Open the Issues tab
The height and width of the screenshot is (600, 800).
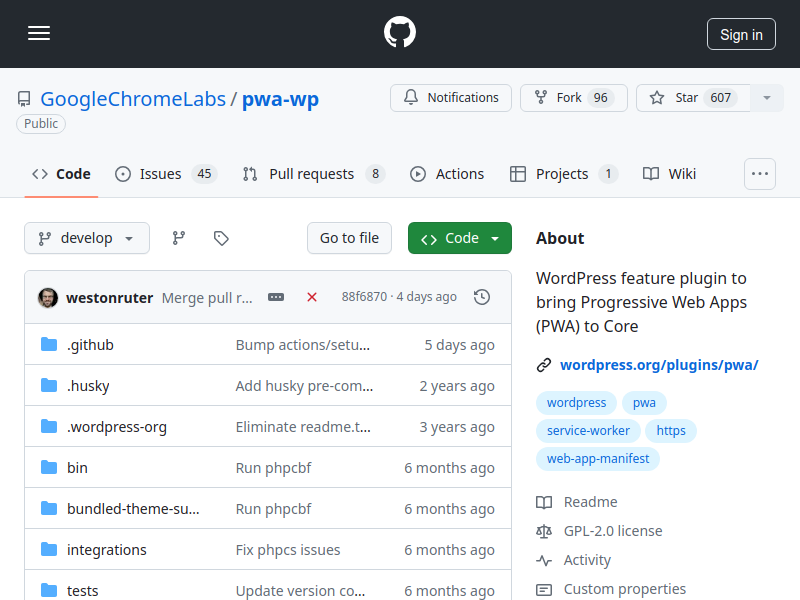point(166,174)
